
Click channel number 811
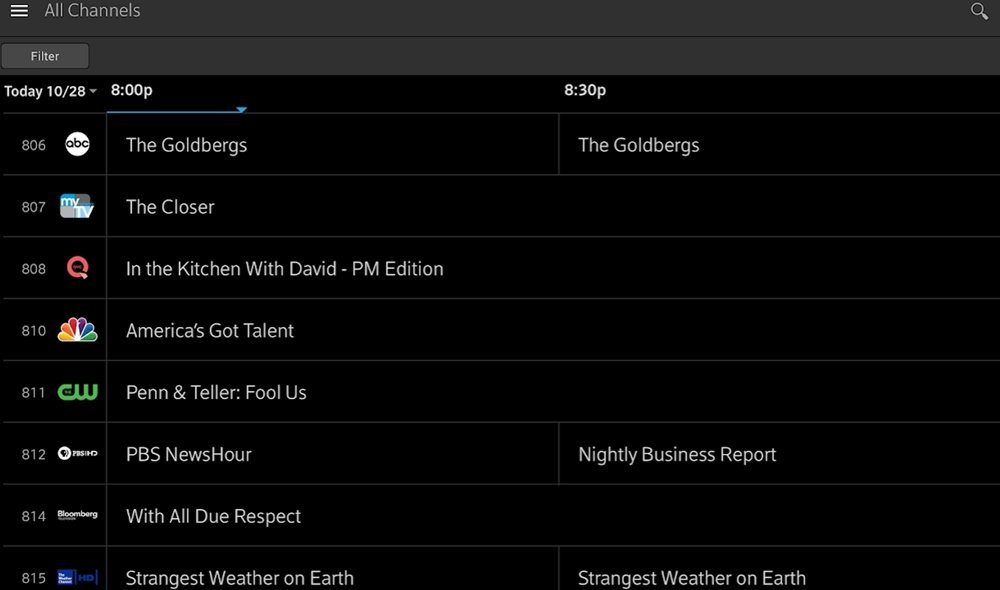click(x=34, y=393)
